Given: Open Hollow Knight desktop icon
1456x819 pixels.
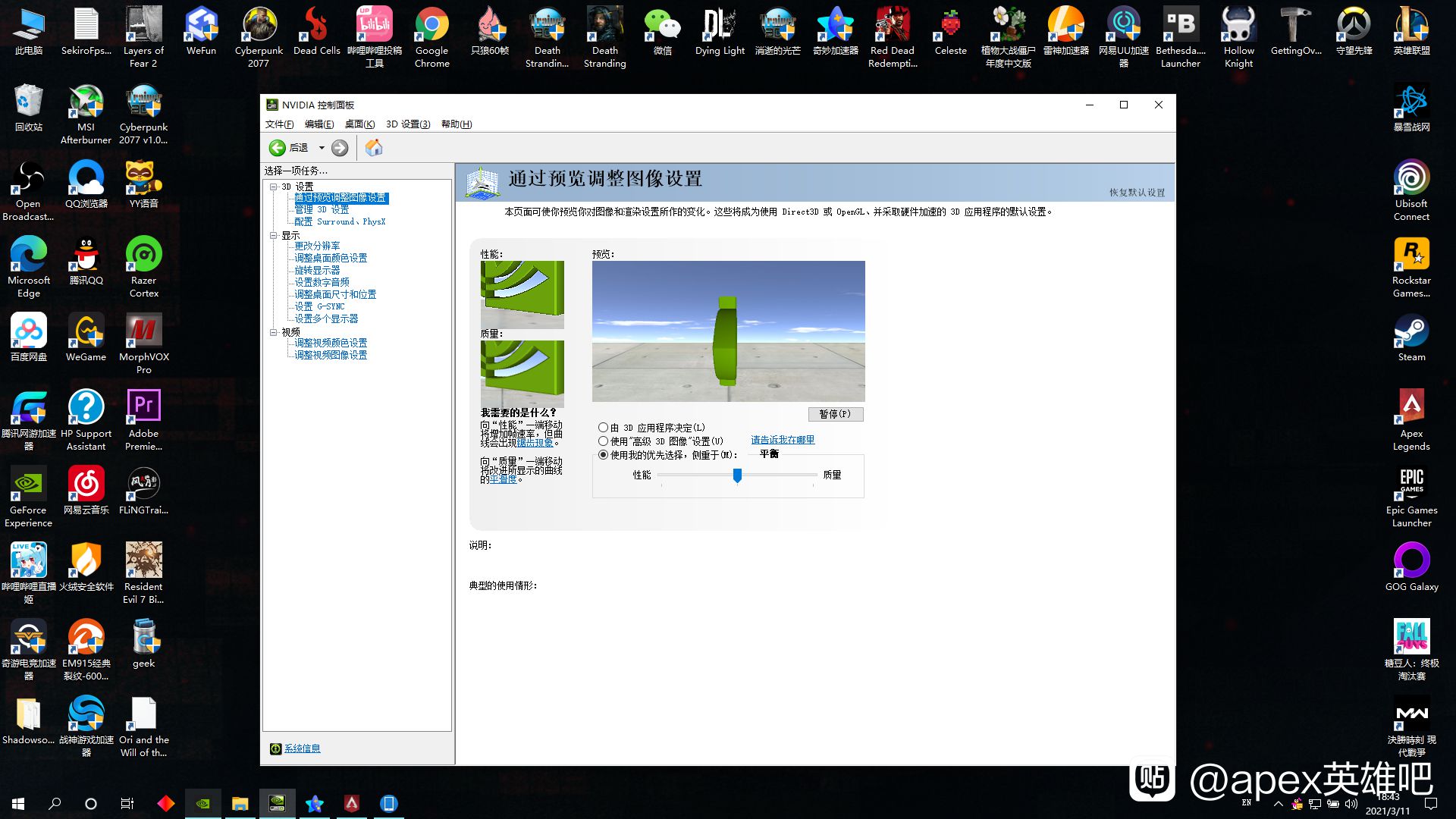Looking at the screenshot, I should (x=1238, y=36).
